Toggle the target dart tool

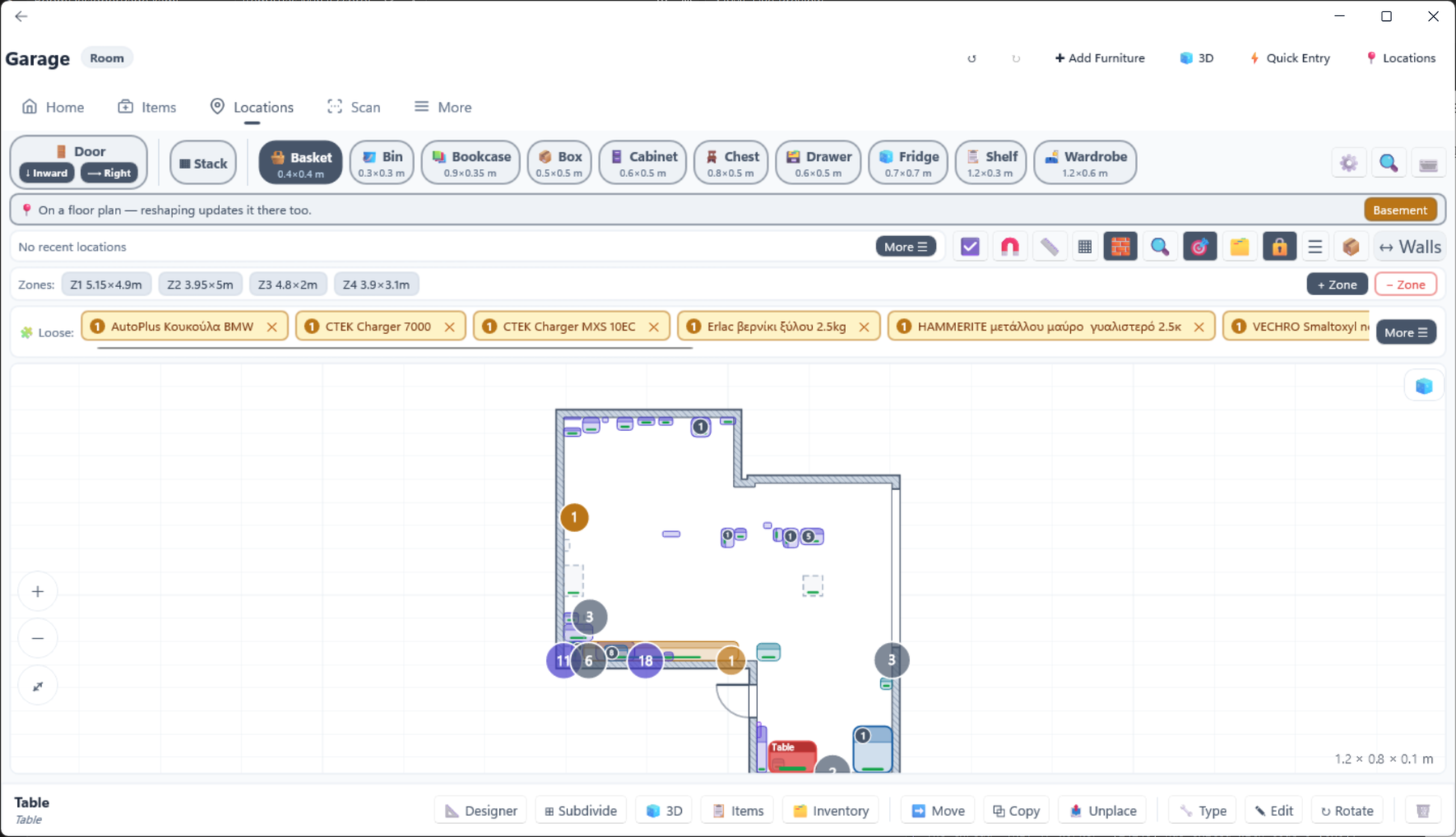click(x=1200, y=247)
